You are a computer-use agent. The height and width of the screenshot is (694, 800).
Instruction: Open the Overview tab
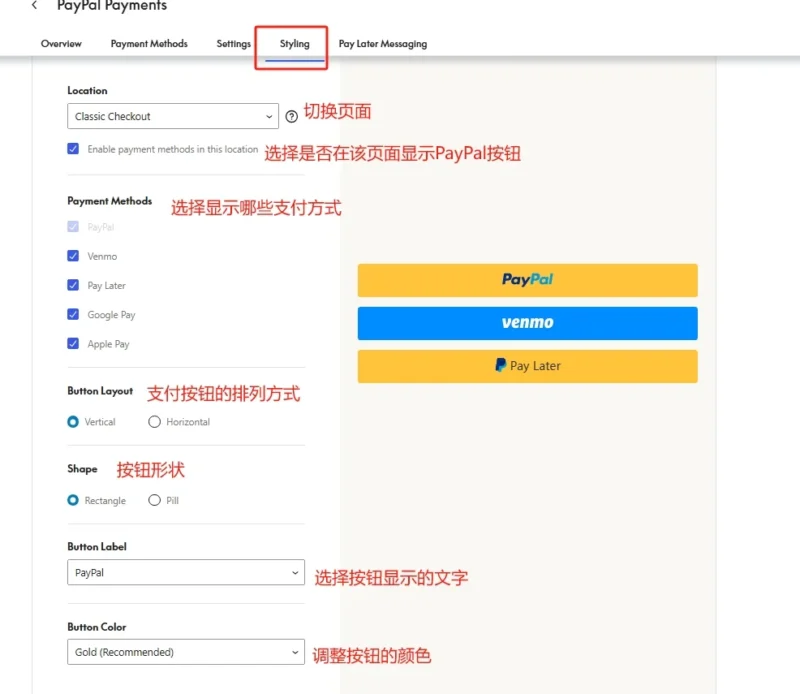(61, 44)
